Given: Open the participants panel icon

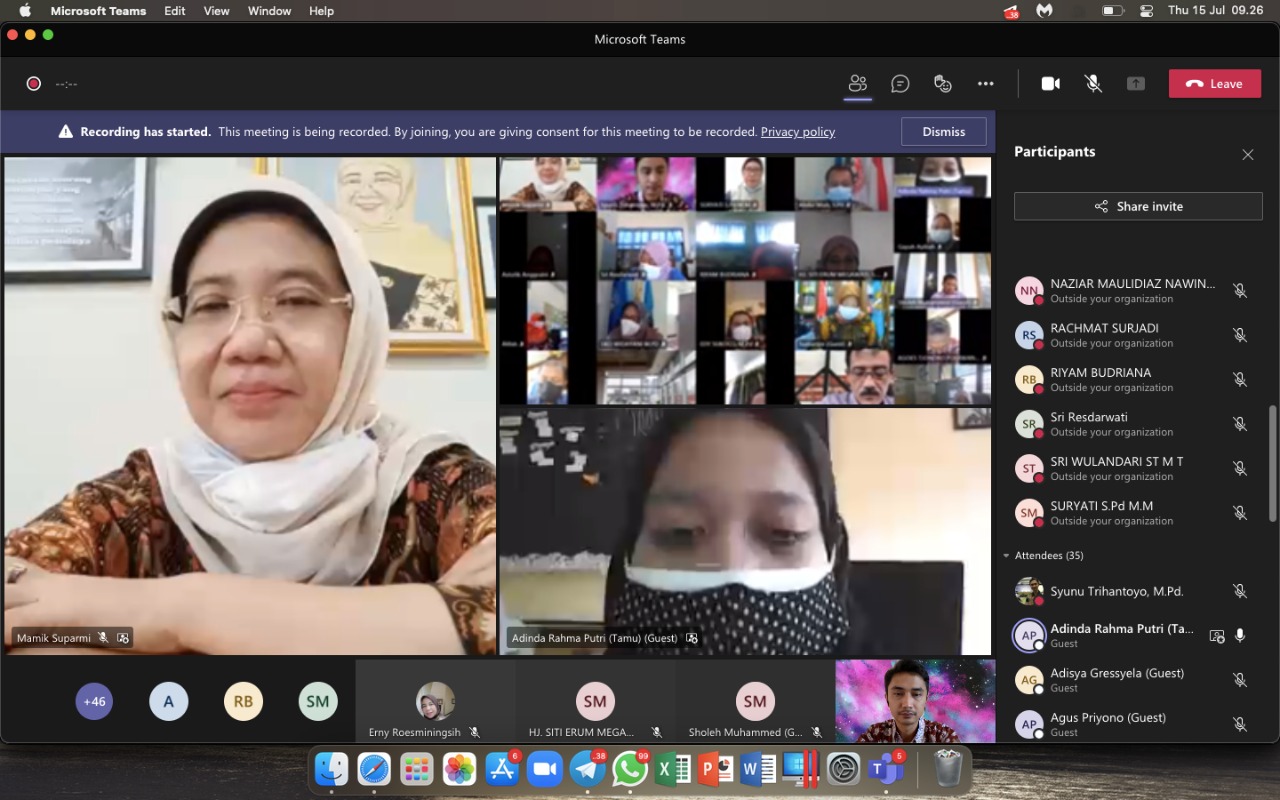Looking at the screenshot, I should coord(857,84).
